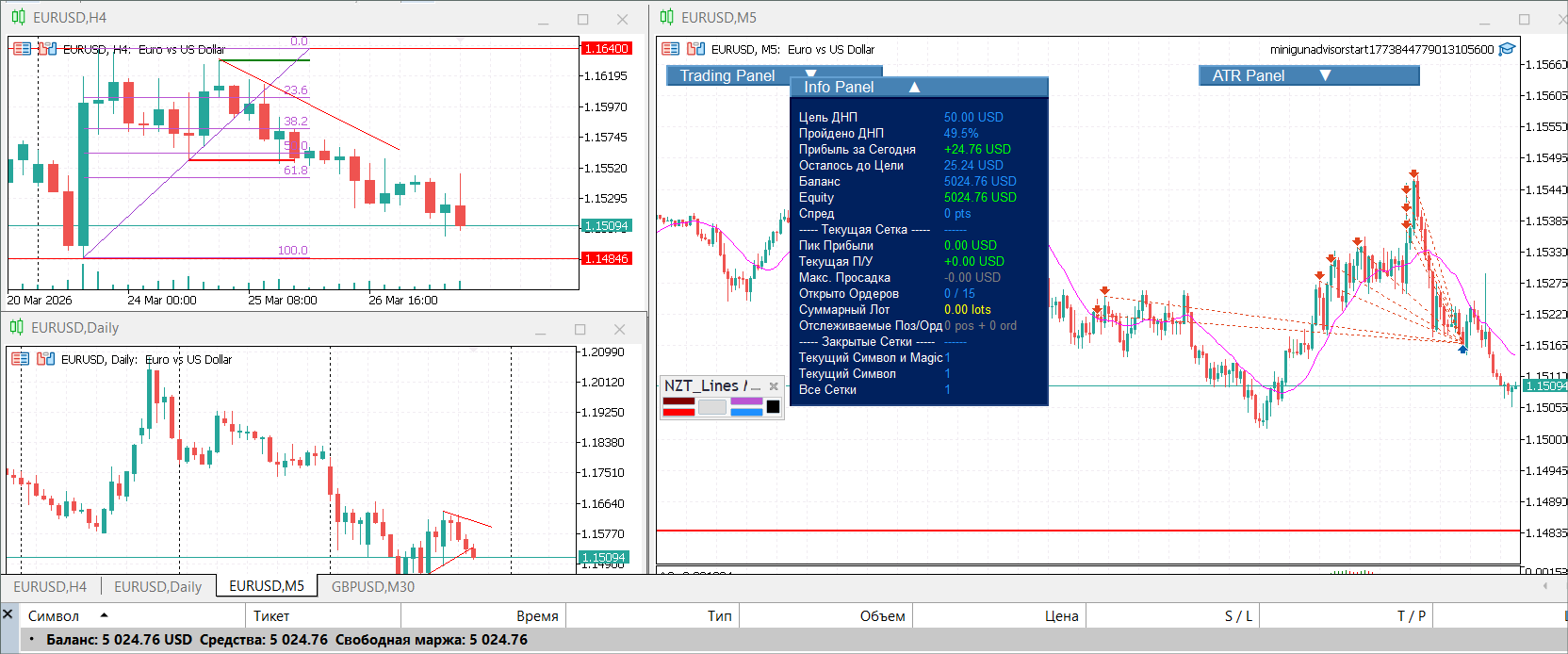Click the Спред value 0 pts
The height and width of the screenshot is (654, 1568).
point(957,213)
